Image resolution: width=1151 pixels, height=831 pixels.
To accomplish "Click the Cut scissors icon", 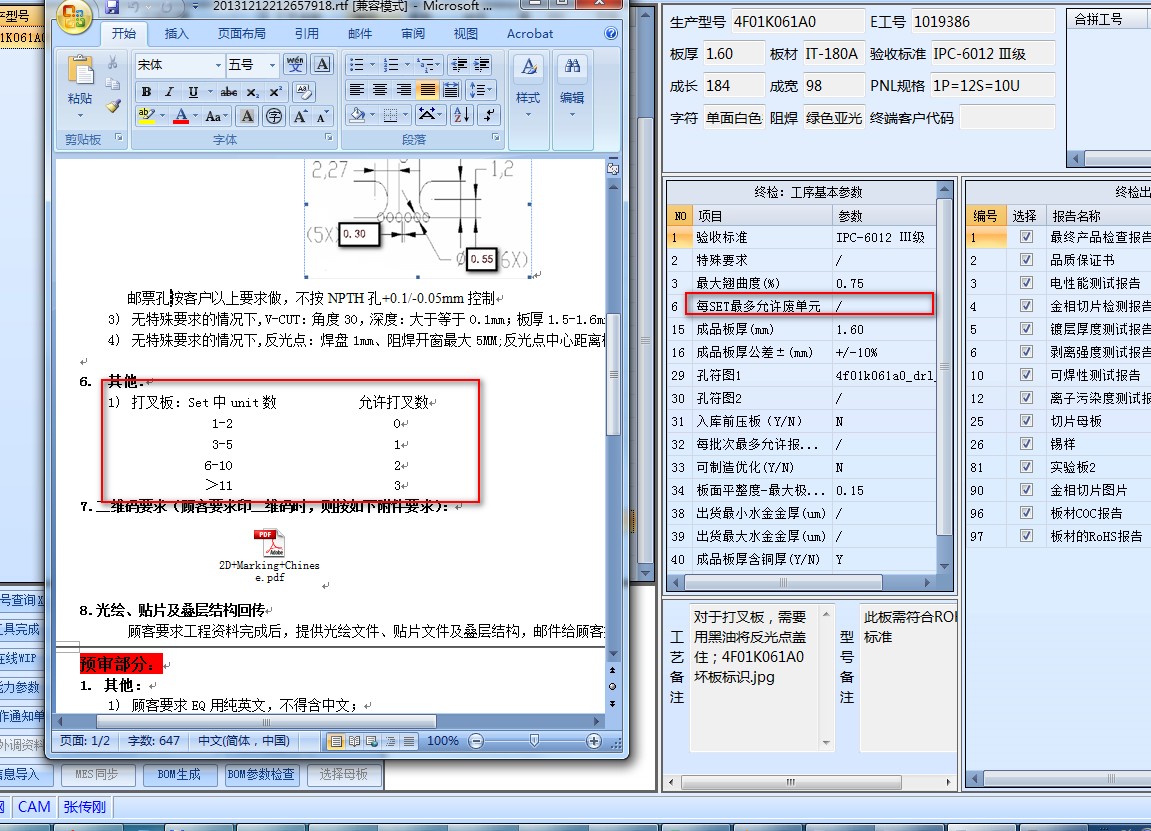I will [x=112, y=64].
